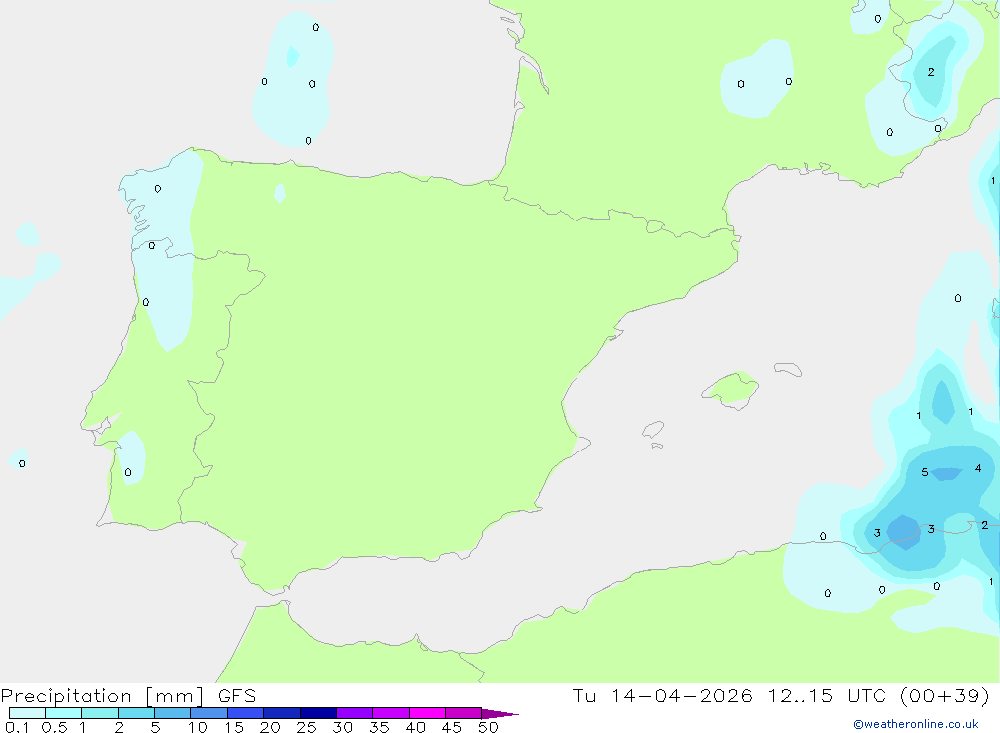Click the '4' precipitation value on the map
Screen dimensions: 1000x733
tap(978, 468)
